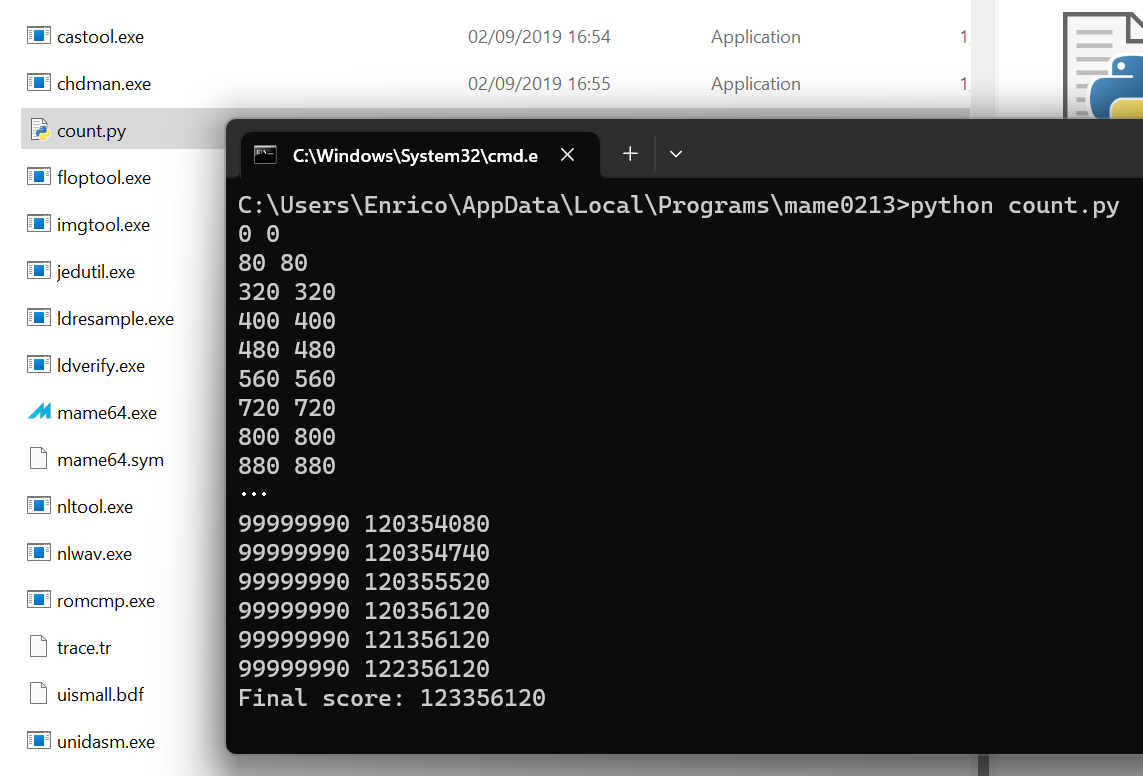
Task: Open a new terminal tab with plus button
Action: 630,154
